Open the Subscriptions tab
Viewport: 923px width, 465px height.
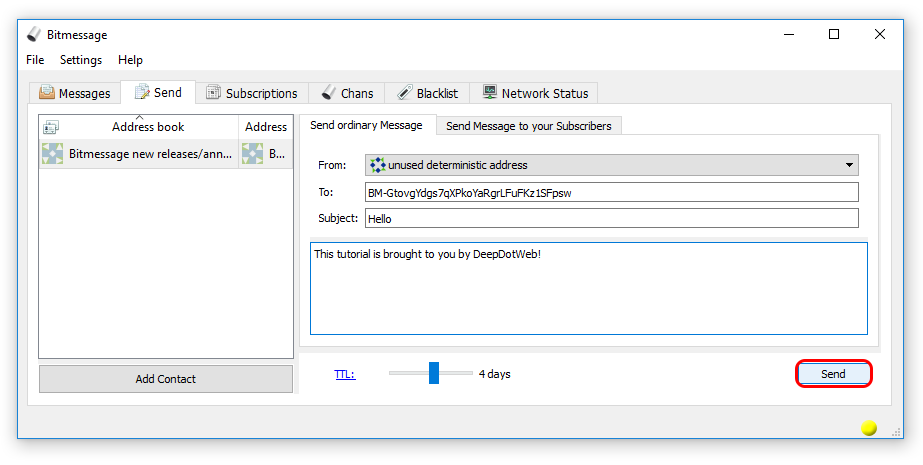(252, 93)
